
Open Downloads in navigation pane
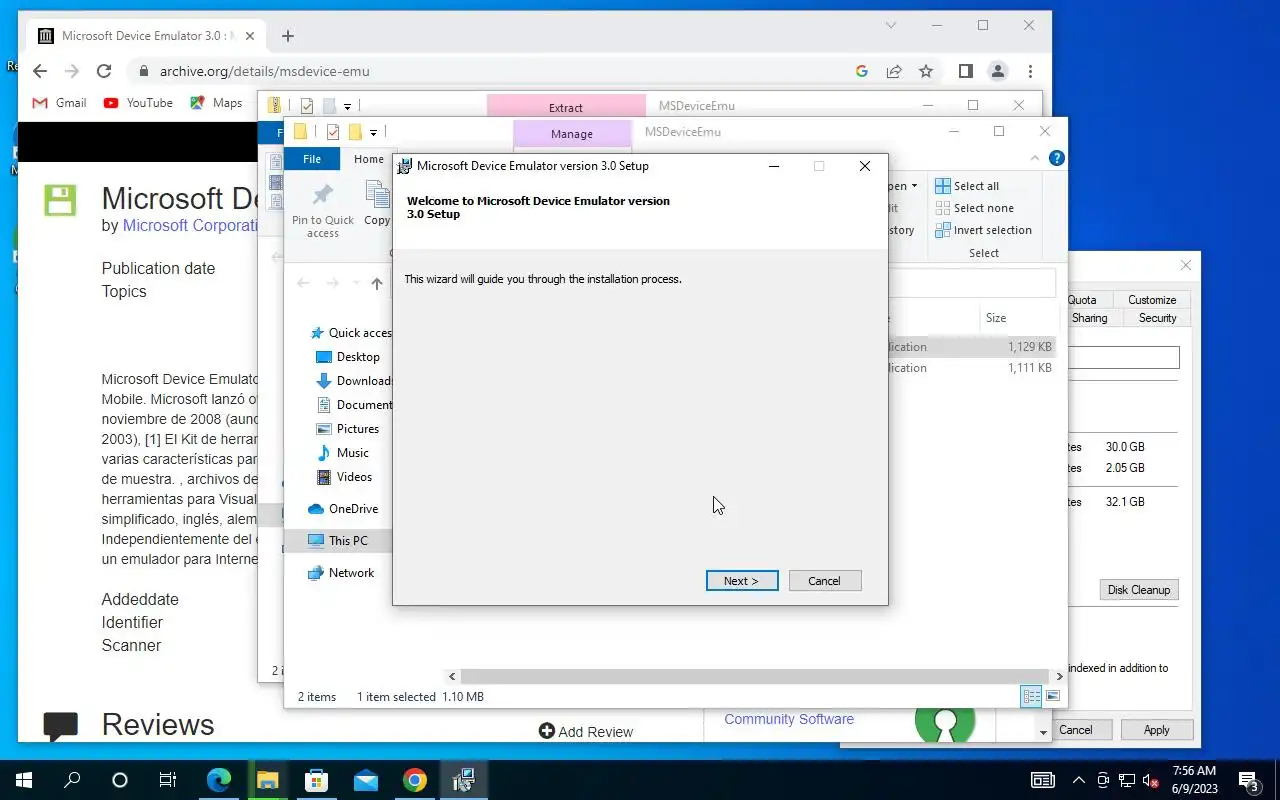coord(354,381)
